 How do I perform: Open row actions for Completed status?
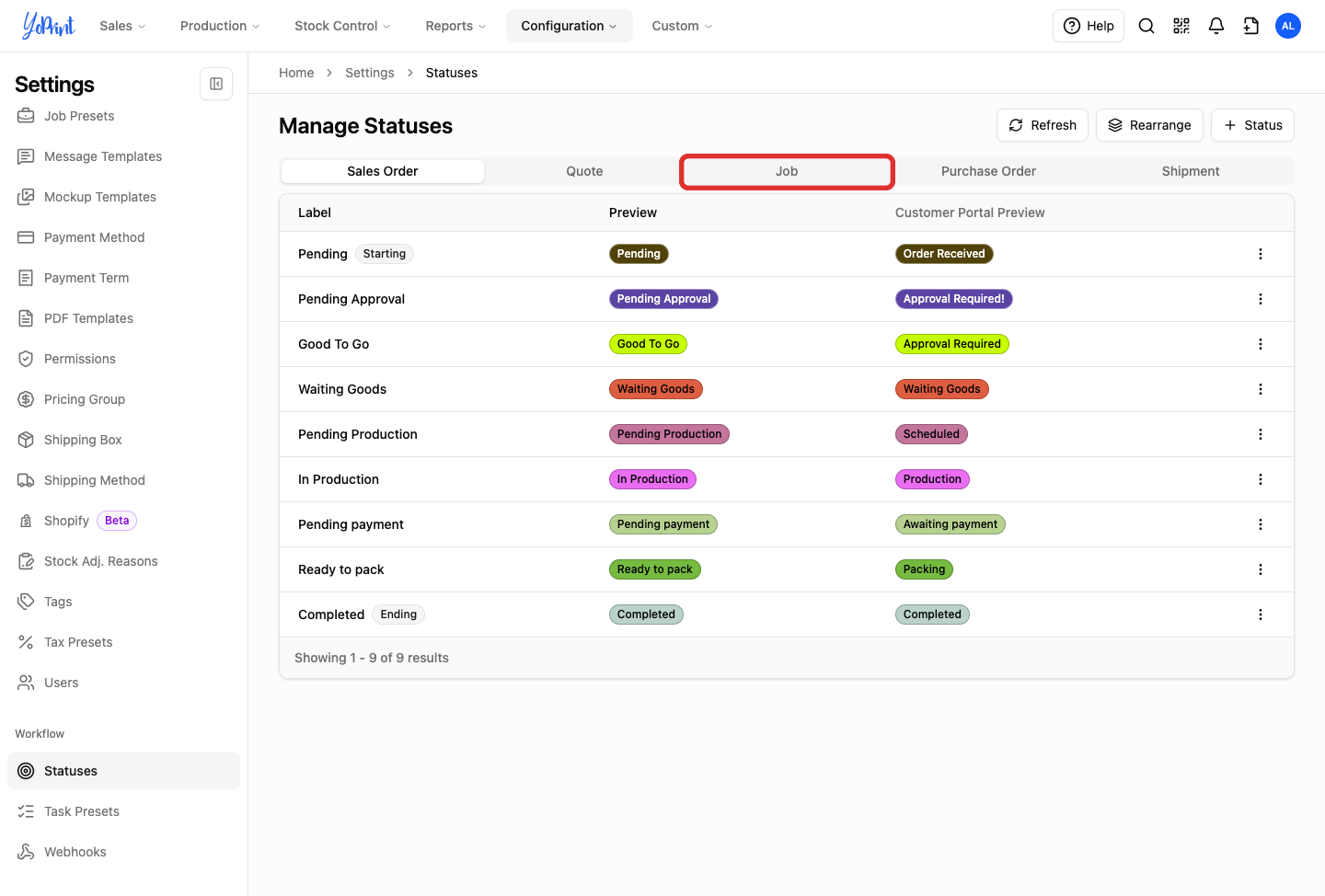[x=1261, y=615]
